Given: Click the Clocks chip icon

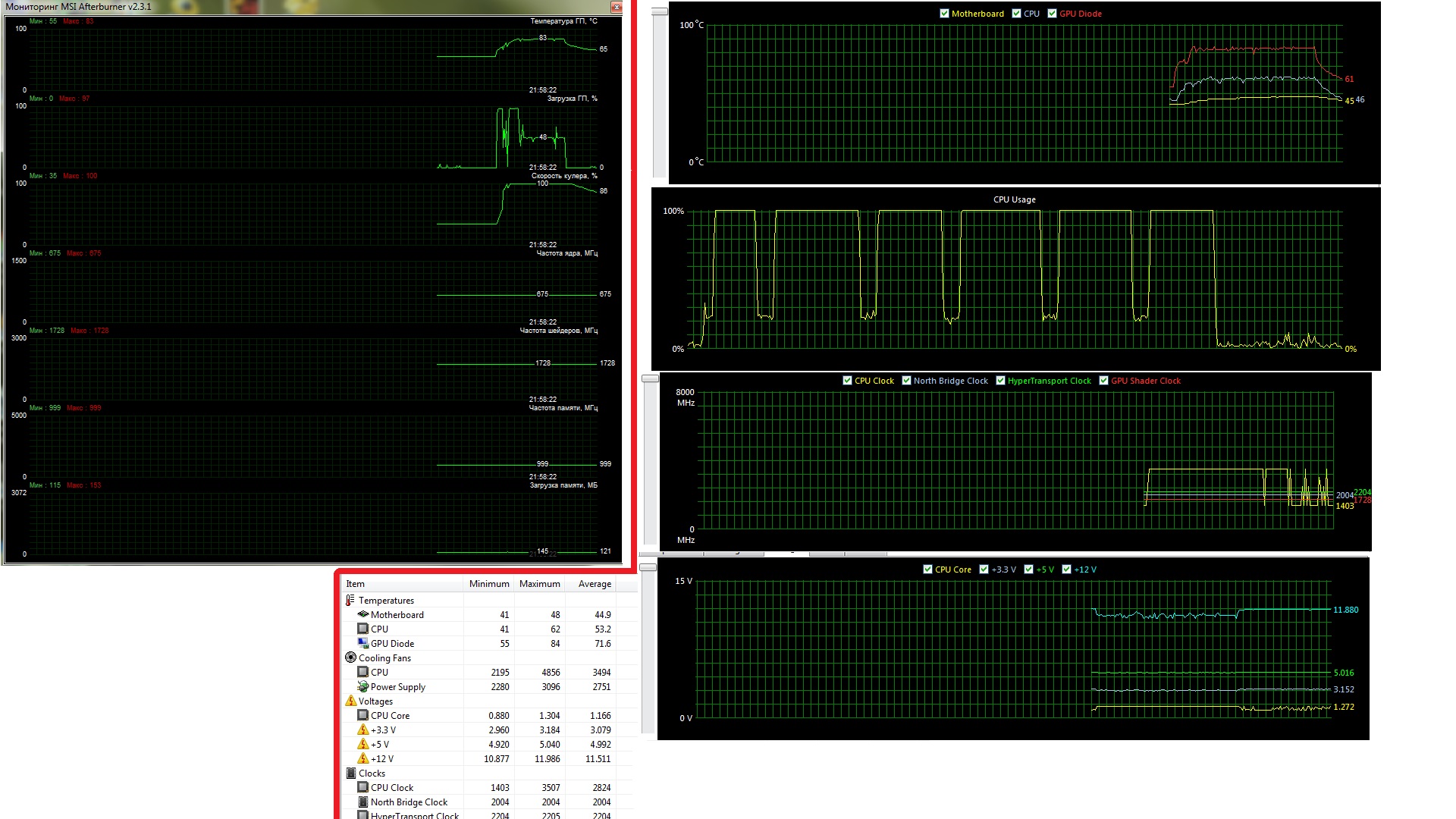Looking at the screenshot, I should click(x=350, y=773).
